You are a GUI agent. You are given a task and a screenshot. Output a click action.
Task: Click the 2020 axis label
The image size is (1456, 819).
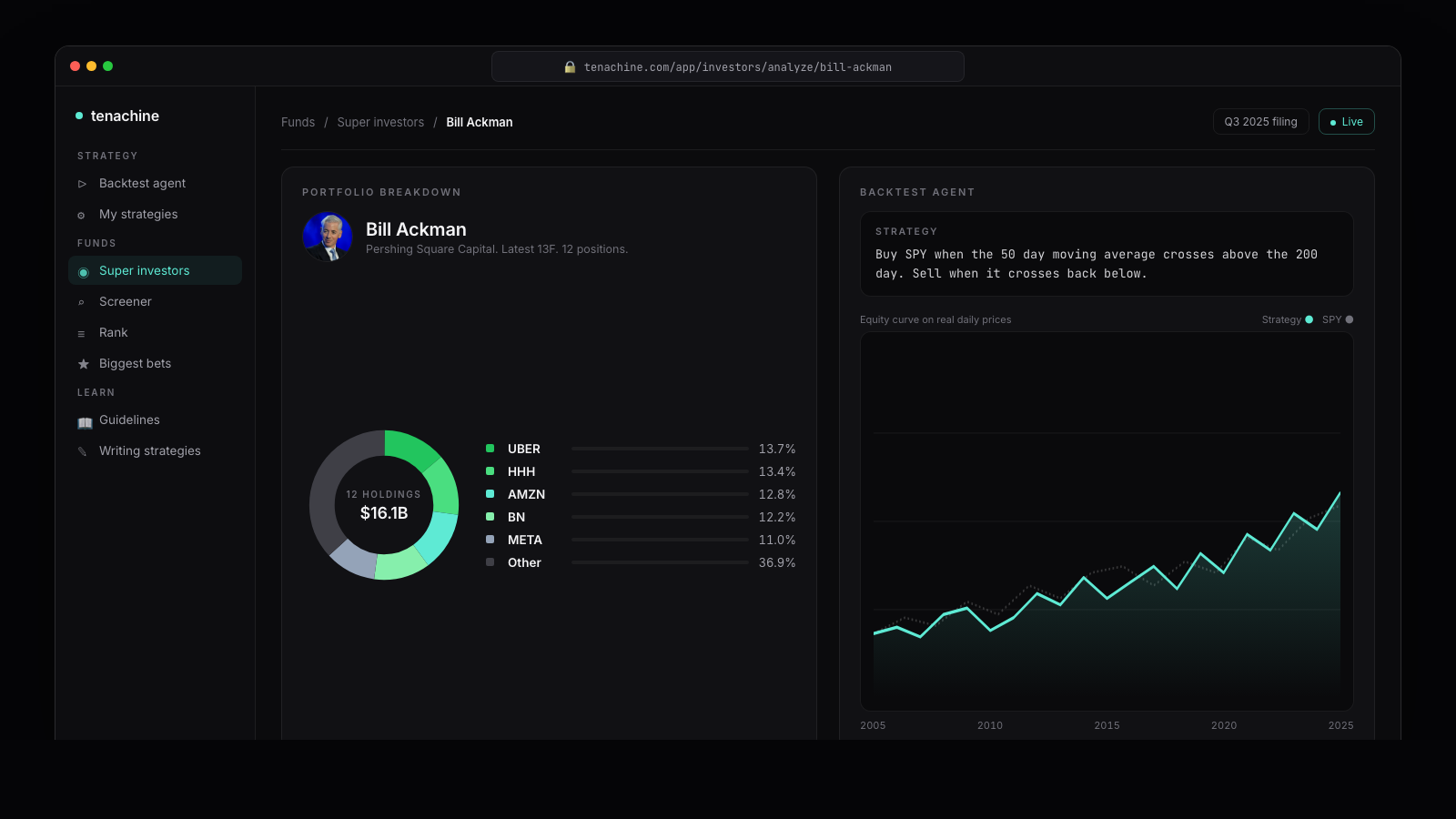pyautogui.click(x=1224, y=725)
